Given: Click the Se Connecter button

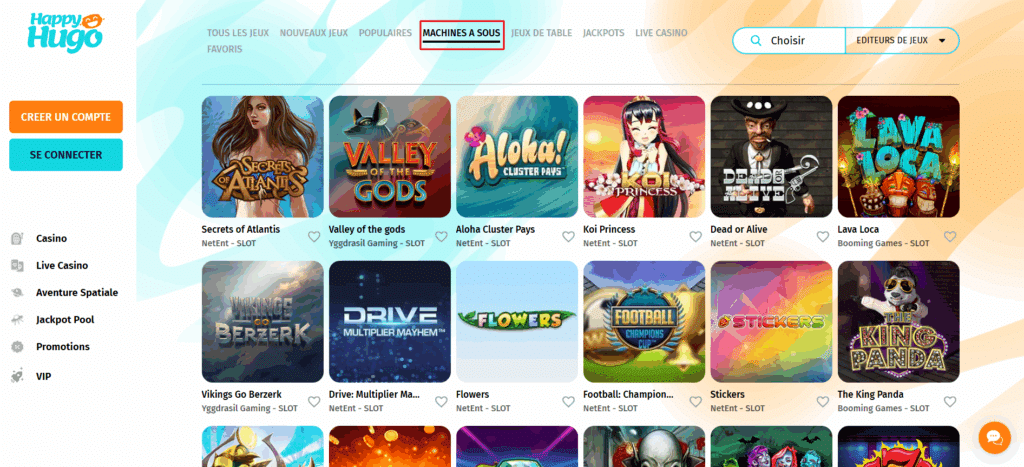Looking at the screenshot, I should pos(66,155).
